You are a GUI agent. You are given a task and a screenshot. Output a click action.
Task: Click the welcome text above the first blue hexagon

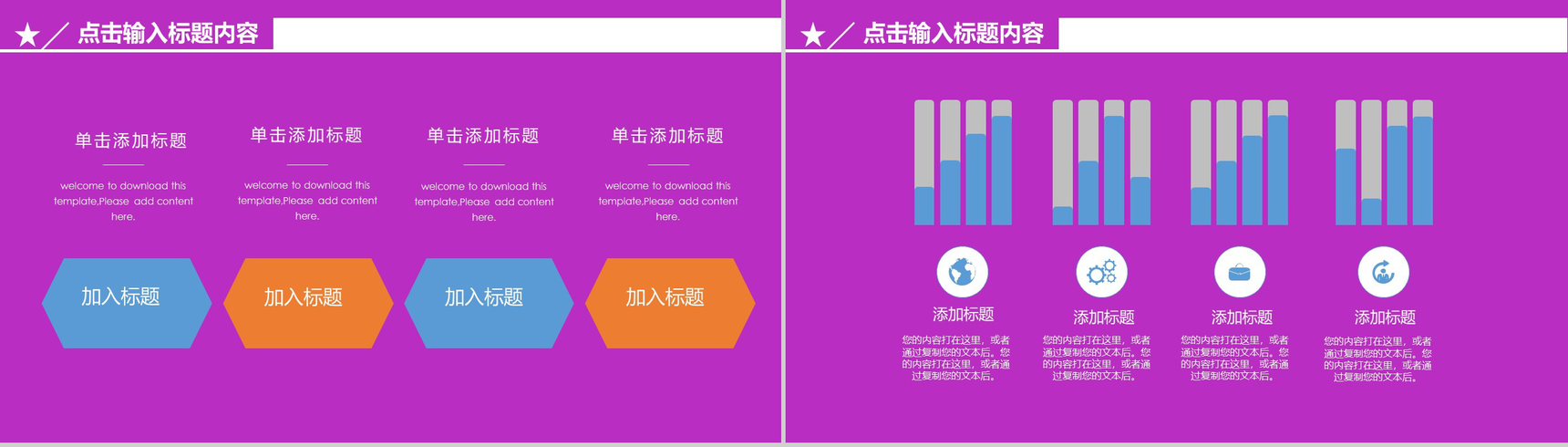(x=123, y=201)
